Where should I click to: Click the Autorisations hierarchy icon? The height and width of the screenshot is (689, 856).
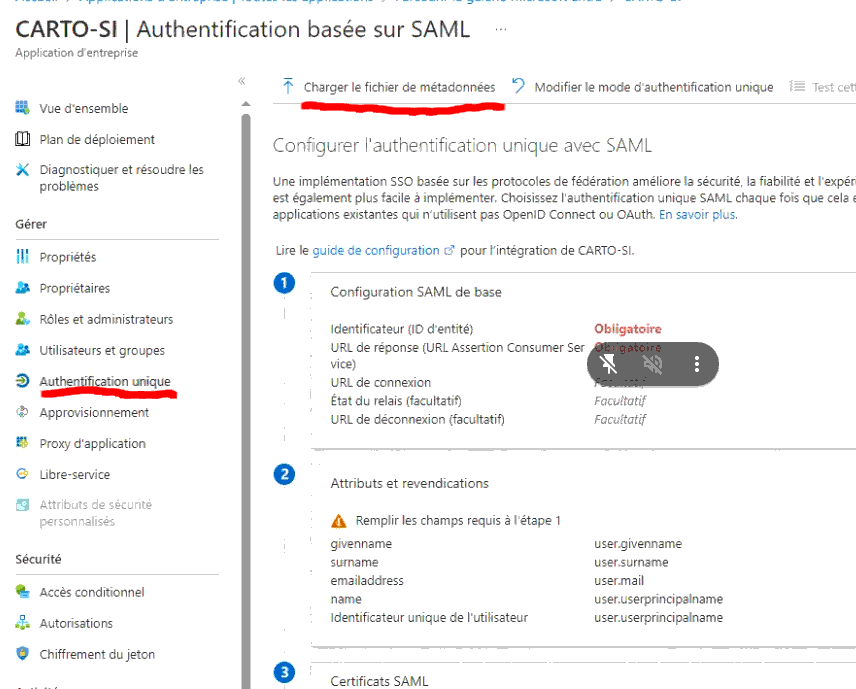click(22, 622)
